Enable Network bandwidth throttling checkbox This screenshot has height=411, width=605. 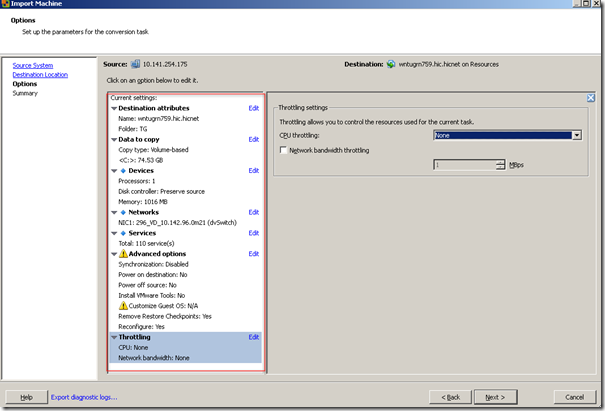point(283,150)
